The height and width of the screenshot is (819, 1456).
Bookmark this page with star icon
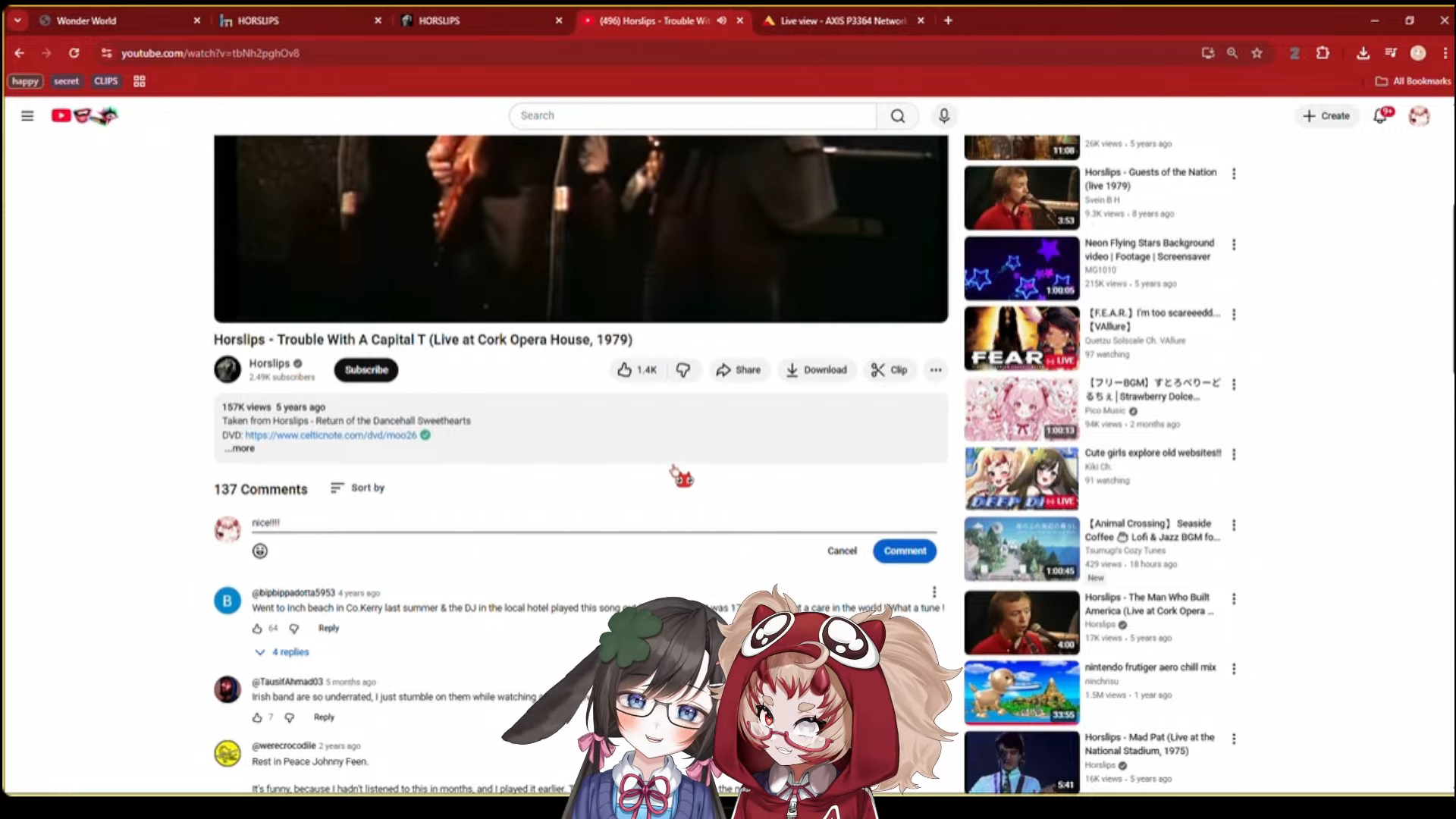point(1257,53)
